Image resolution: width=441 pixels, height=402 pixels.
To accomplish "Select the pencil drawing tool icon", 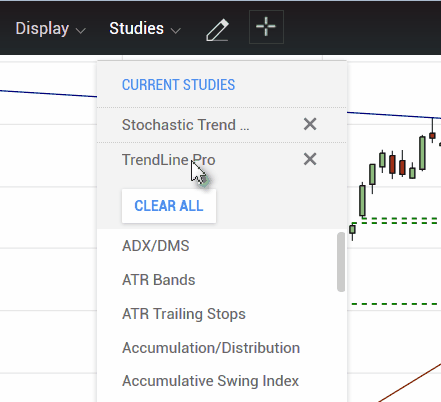I will click(x=217, y=30).
